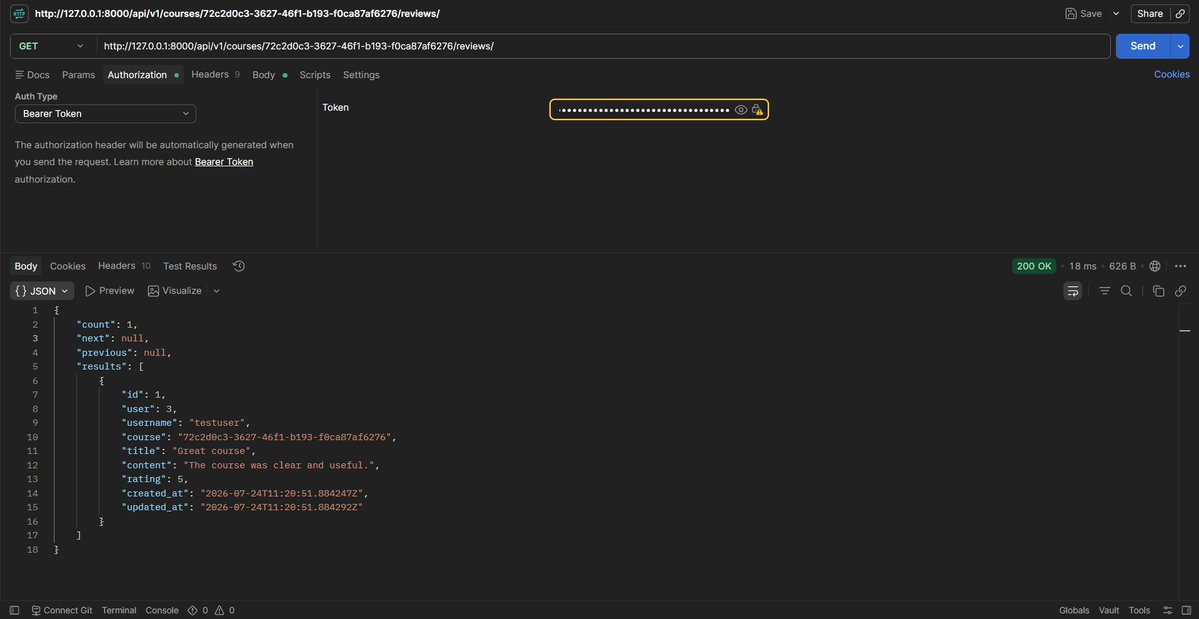The width and height of the screenshot is (1199, 619).
Task: Click the "testuser" username value
Action: [219, 423]
